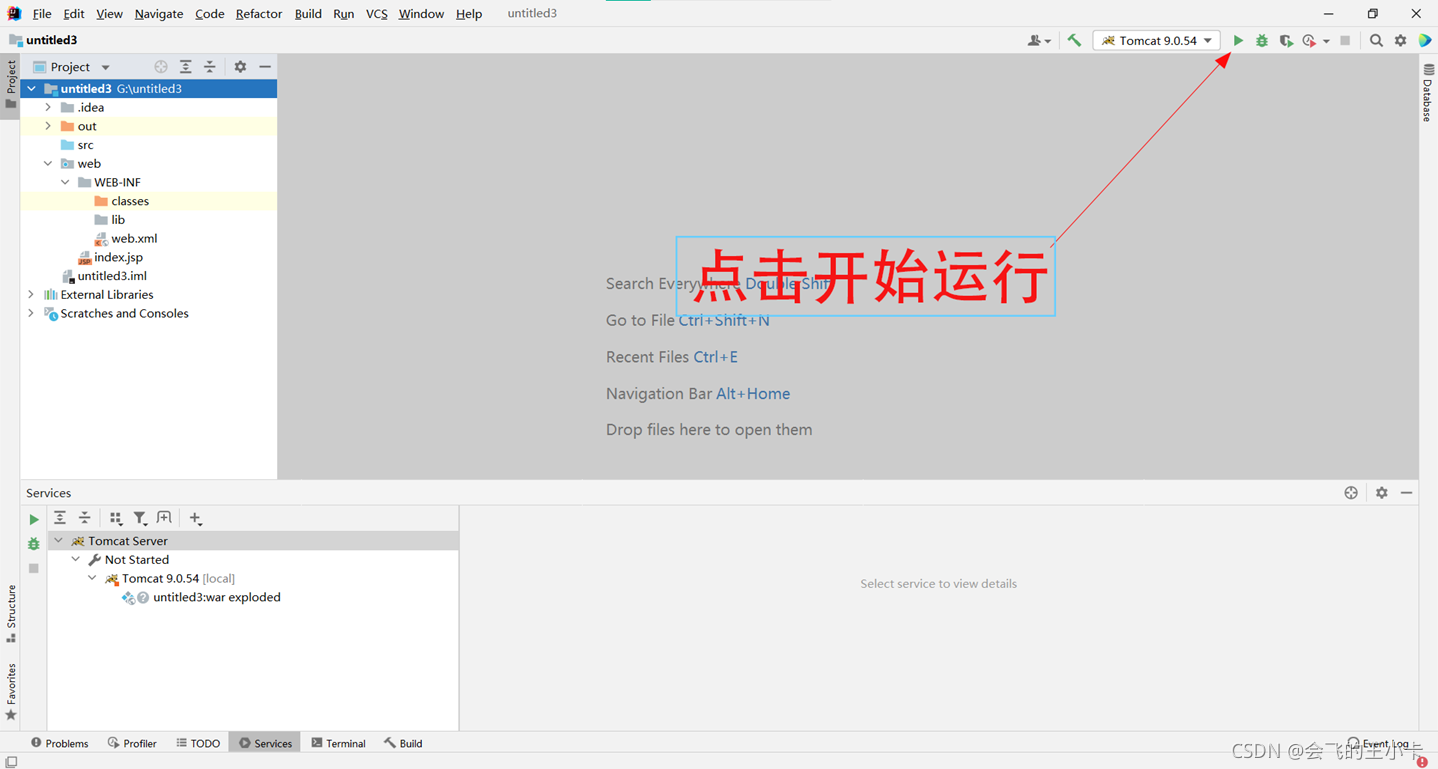The image size is (1438, 769).
Task: Select the classes folder
Action: tap(121, 201)
